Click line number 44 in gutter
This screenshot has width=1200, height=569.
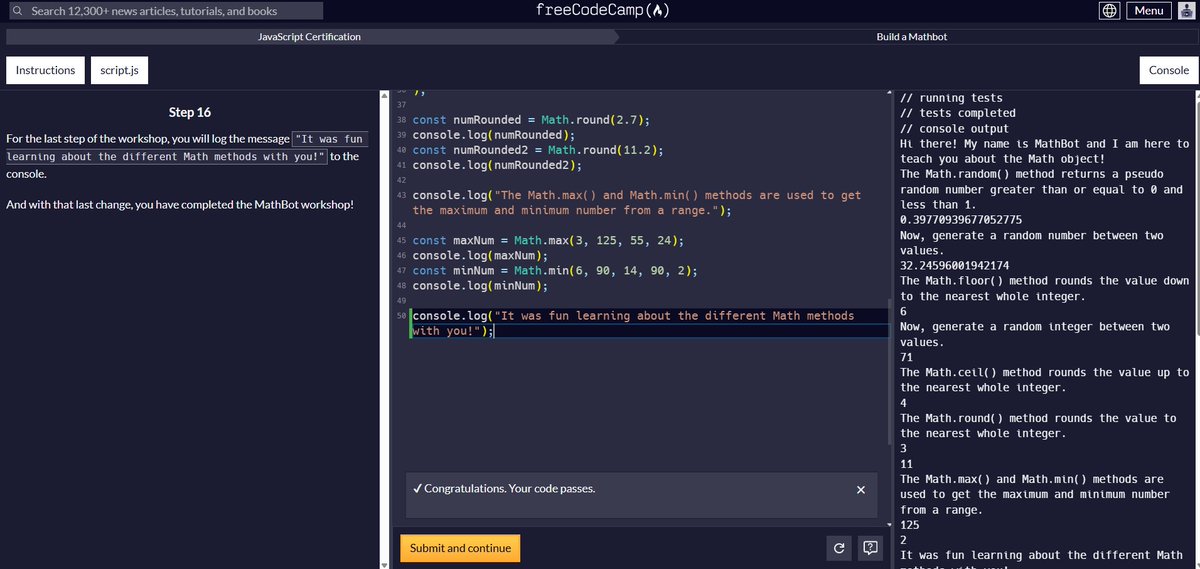coord(401,225)
